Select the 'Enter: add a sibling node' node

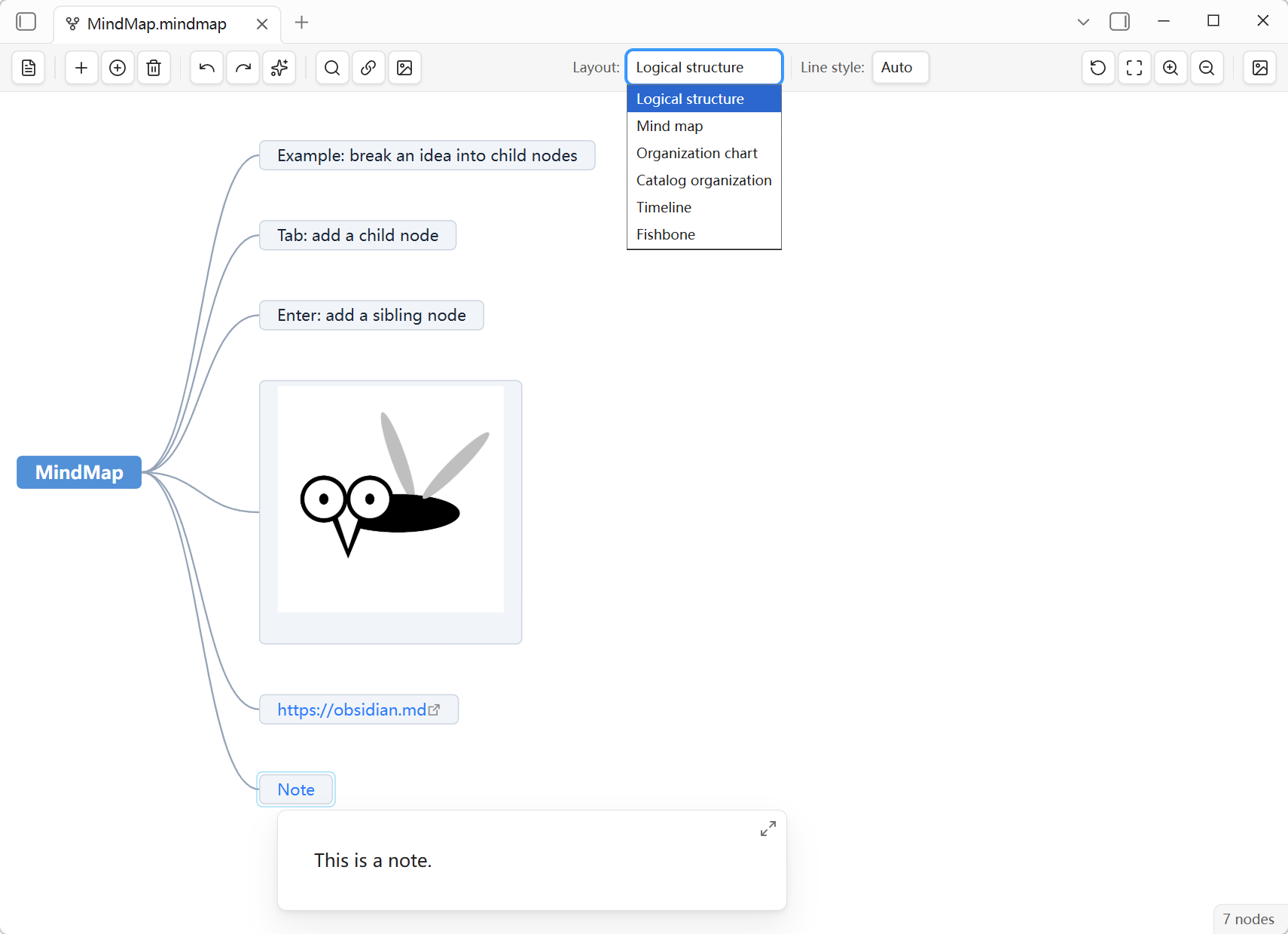click(x=371, y=315)
